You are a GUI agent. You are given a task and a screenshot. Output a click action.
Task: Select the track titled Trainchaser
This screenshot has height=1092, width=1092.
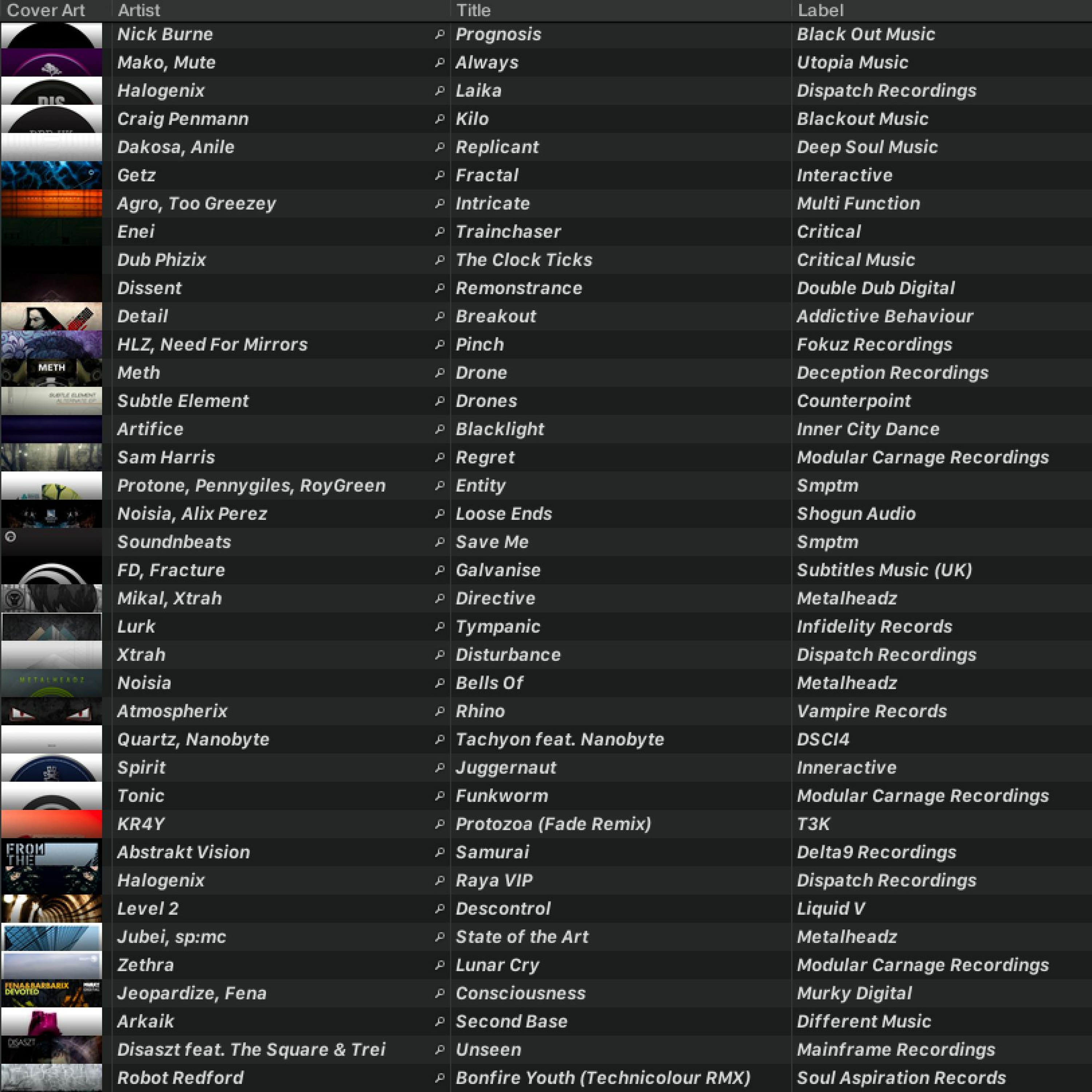(x=508, y=232)
